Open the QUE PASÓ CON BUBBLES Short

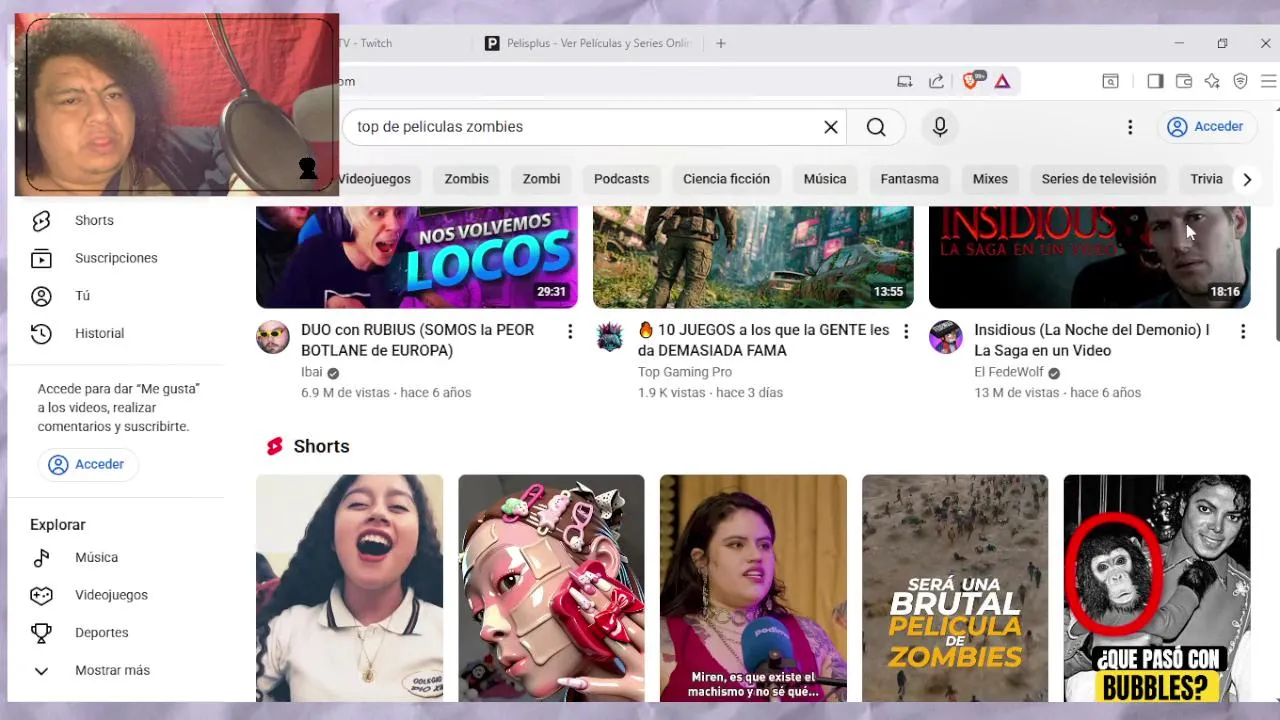[1157, 588]
